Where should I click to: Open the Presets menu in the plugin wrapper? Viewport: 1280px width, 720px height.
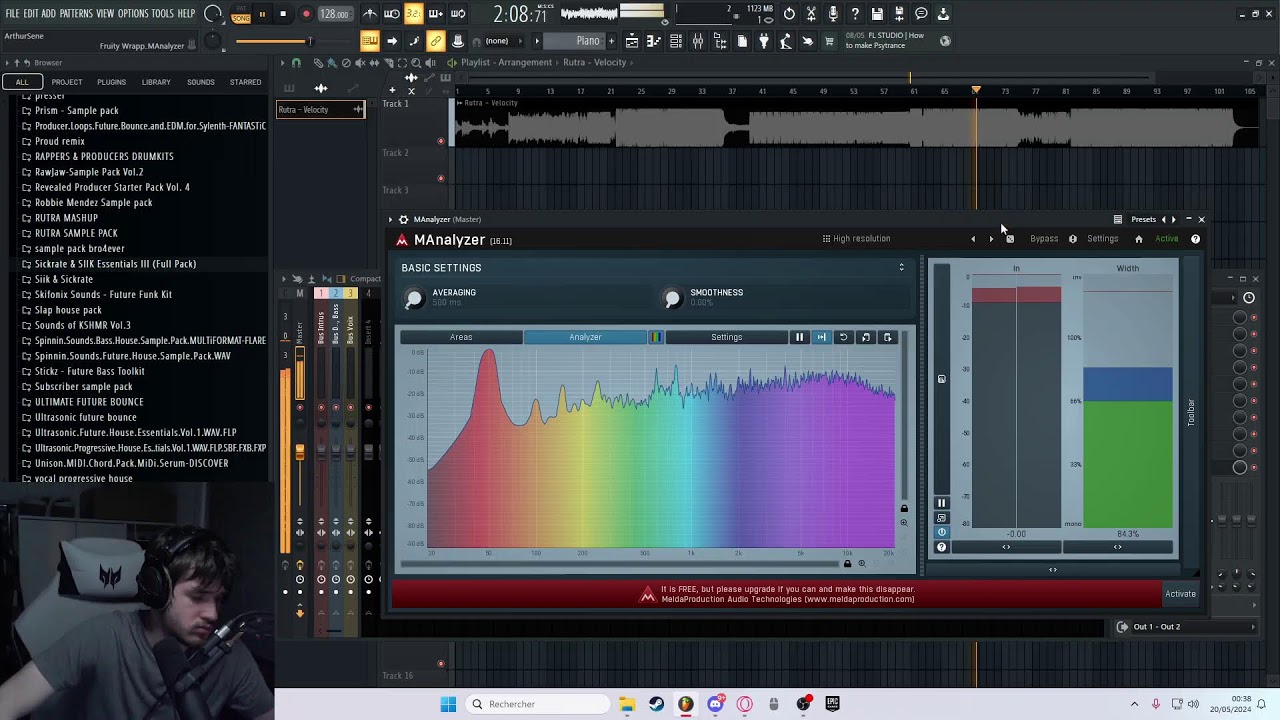pos(1143,219)
